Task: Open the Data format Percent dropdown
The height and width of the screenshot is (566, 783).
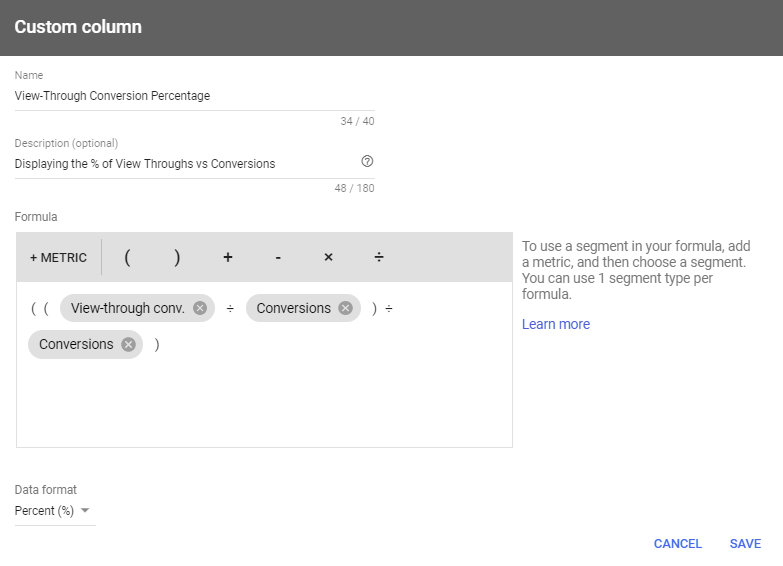Action: click(55, 511)
